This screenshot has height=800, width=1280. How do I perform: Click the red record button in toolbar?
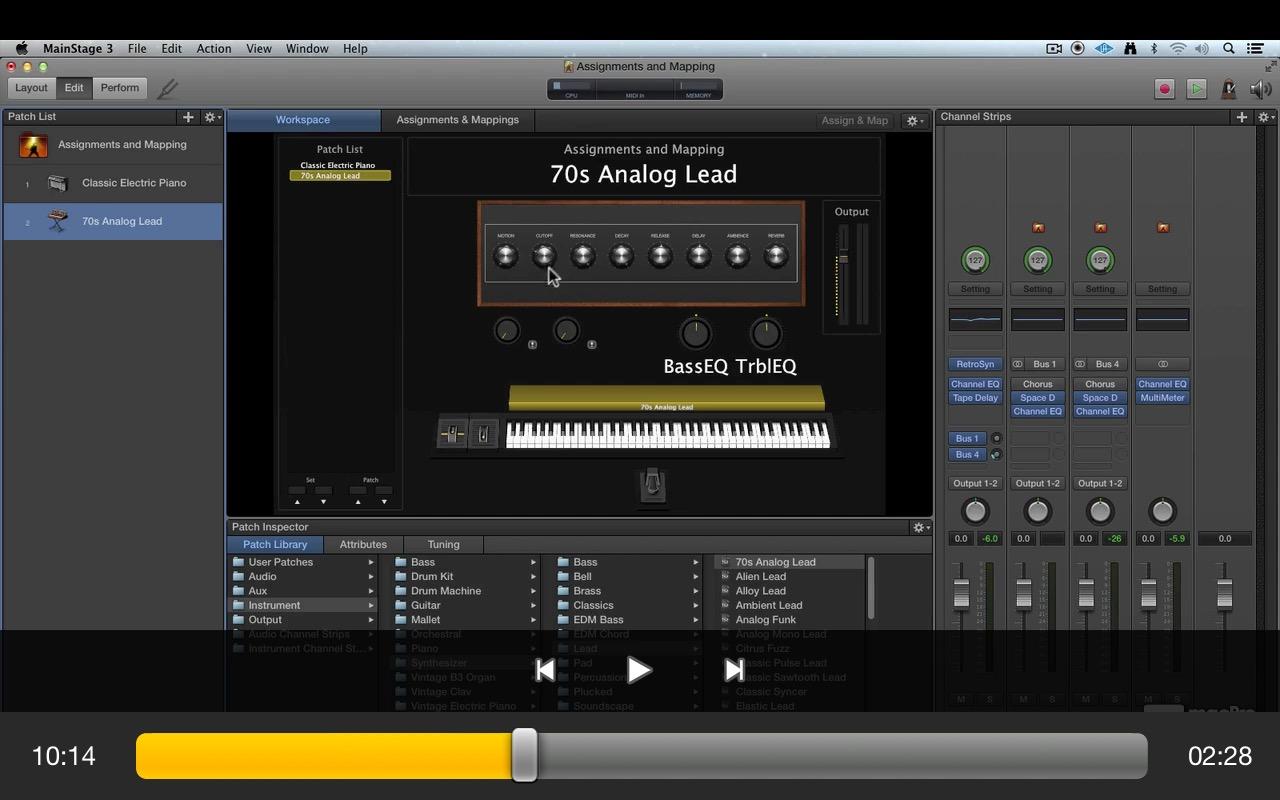(1164, 89)
